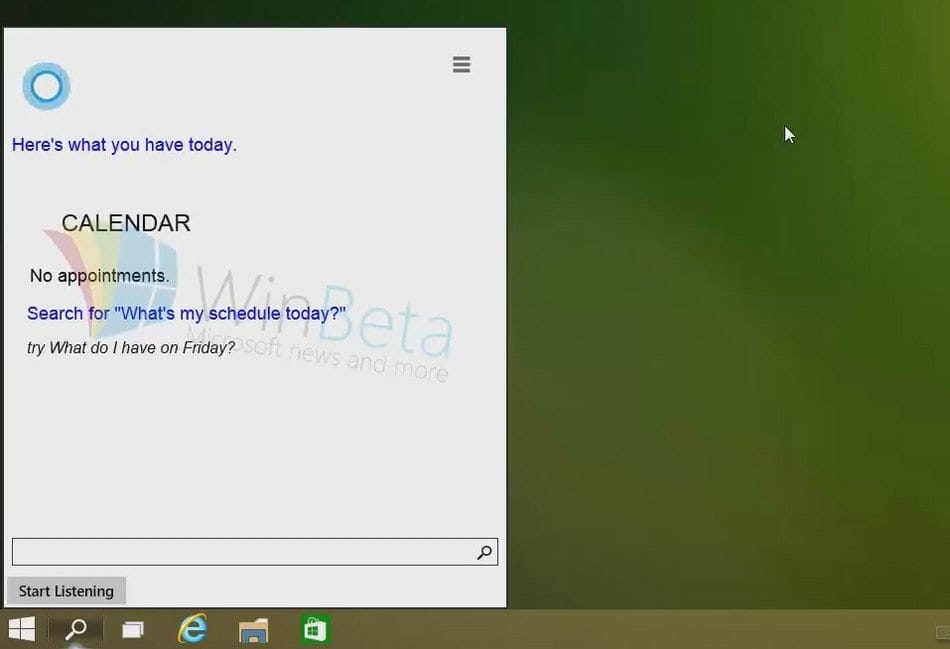Click the "try What do I have on Friday?" hint
This screenshot has width=950, height=649.
[131, 348]
